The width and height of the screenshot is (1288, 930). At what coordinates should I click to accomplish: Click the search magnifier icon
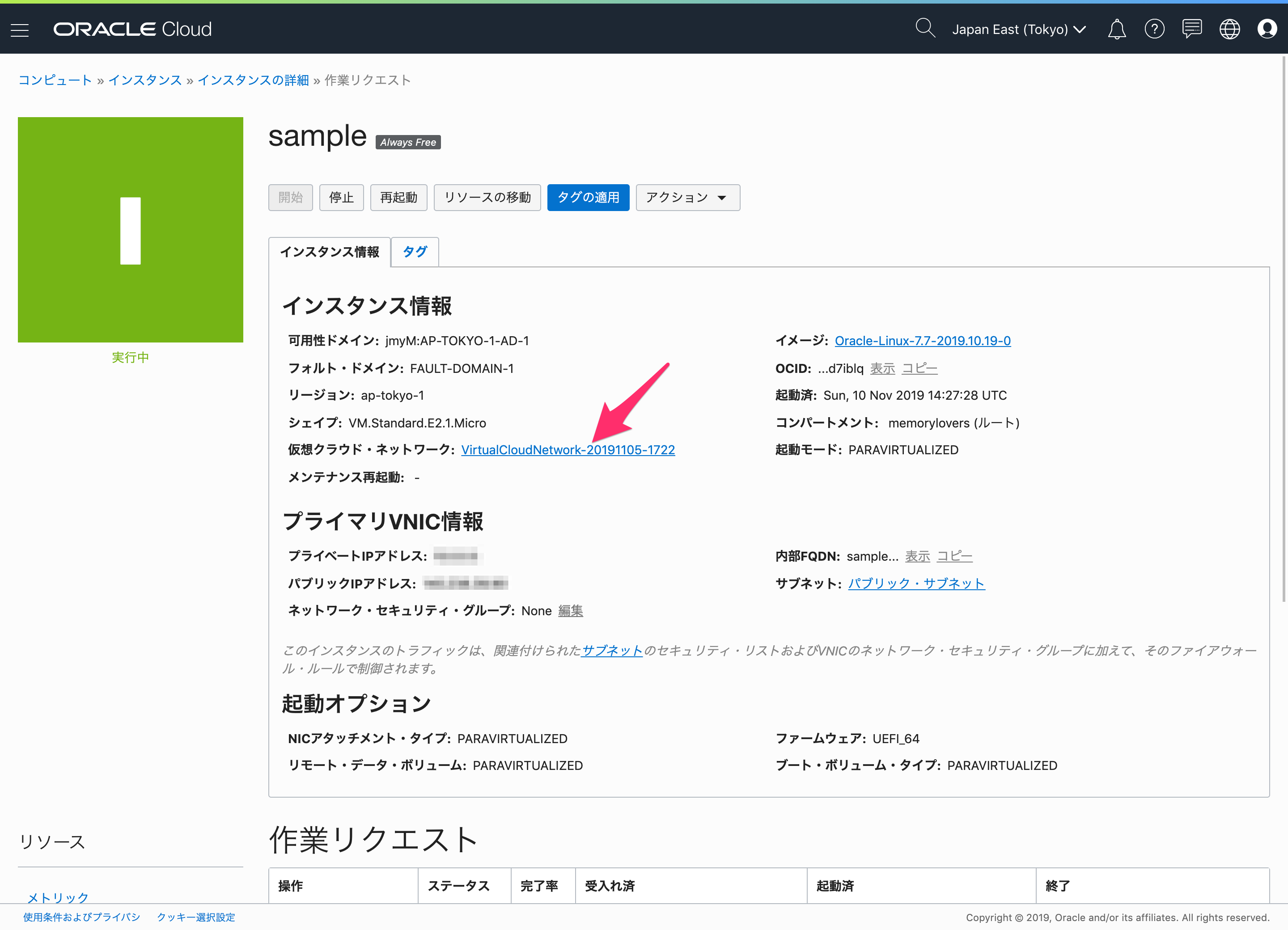pyautogui.click(x=924, y=28)
